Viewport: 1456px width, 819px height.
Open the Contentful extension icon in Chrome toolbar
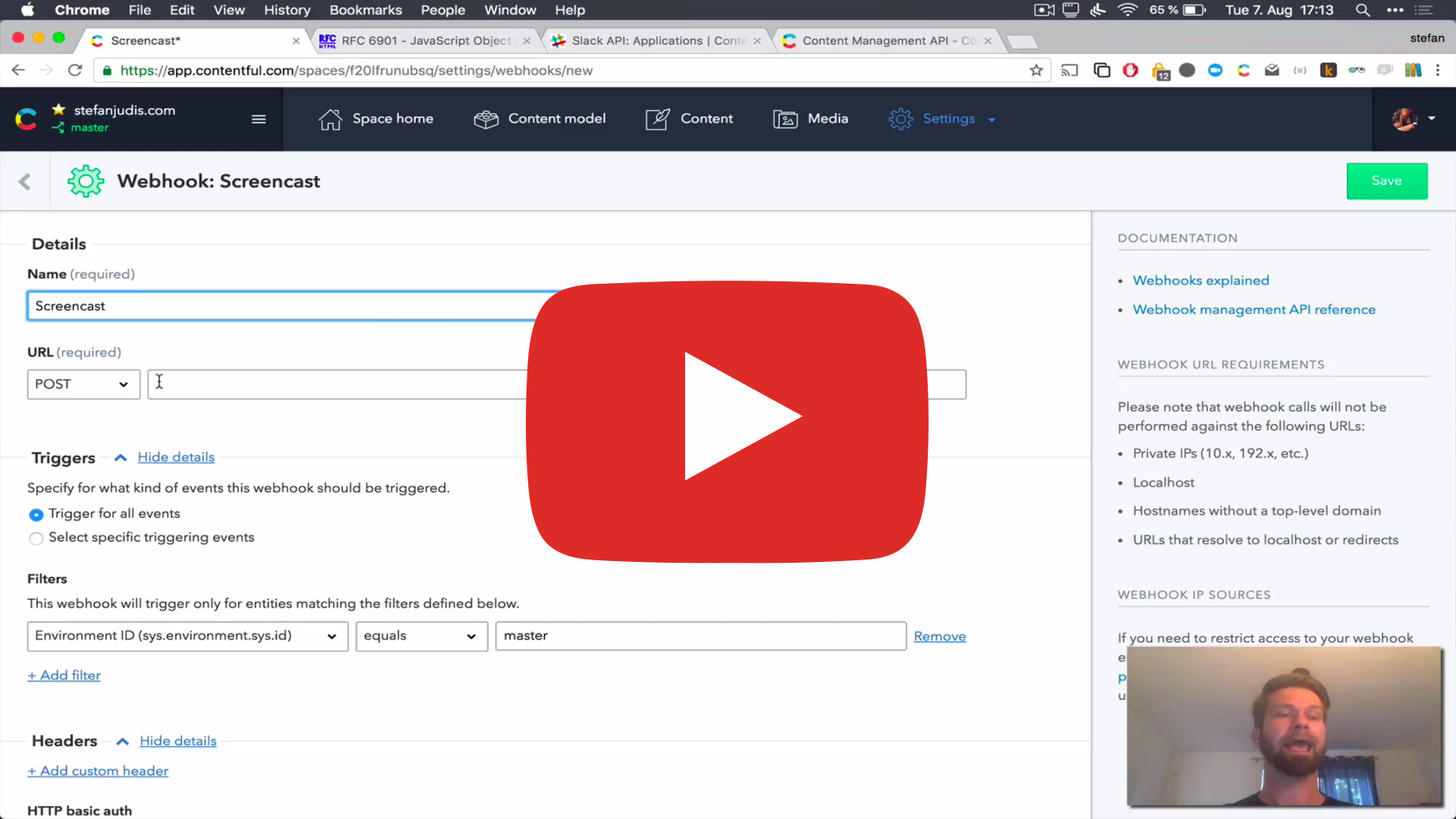click(1243, 70)
